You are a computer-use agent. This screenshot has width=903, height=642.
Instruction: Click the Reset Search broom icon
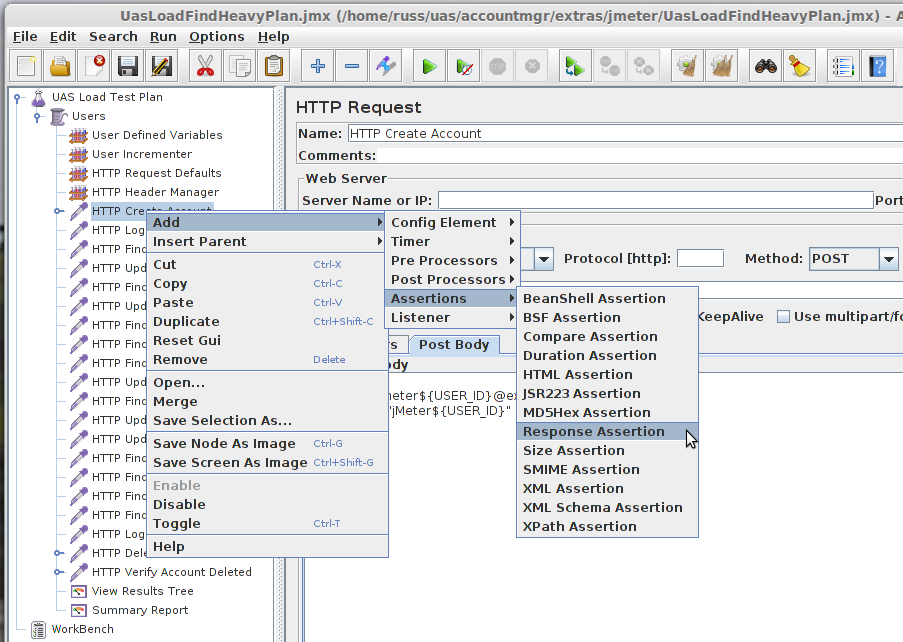click(799, 66)
